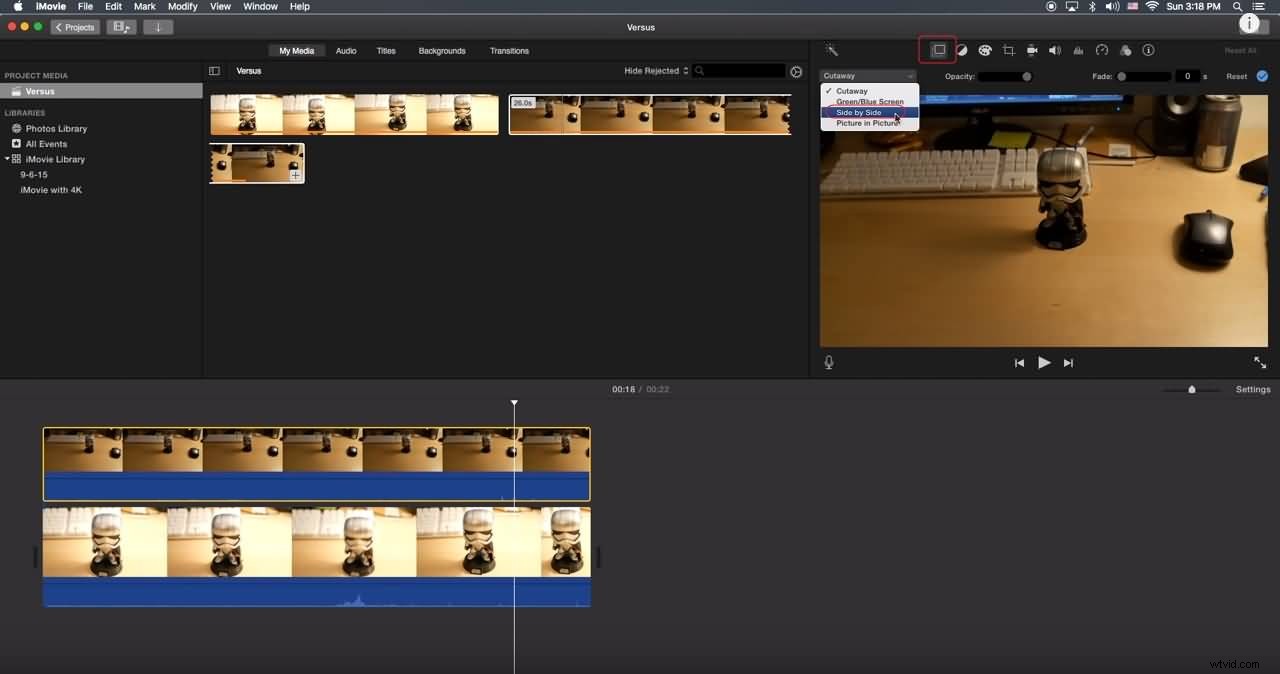Open the Noise Reduction controls
1280x674 pixels.
[x=1078, y=50]
